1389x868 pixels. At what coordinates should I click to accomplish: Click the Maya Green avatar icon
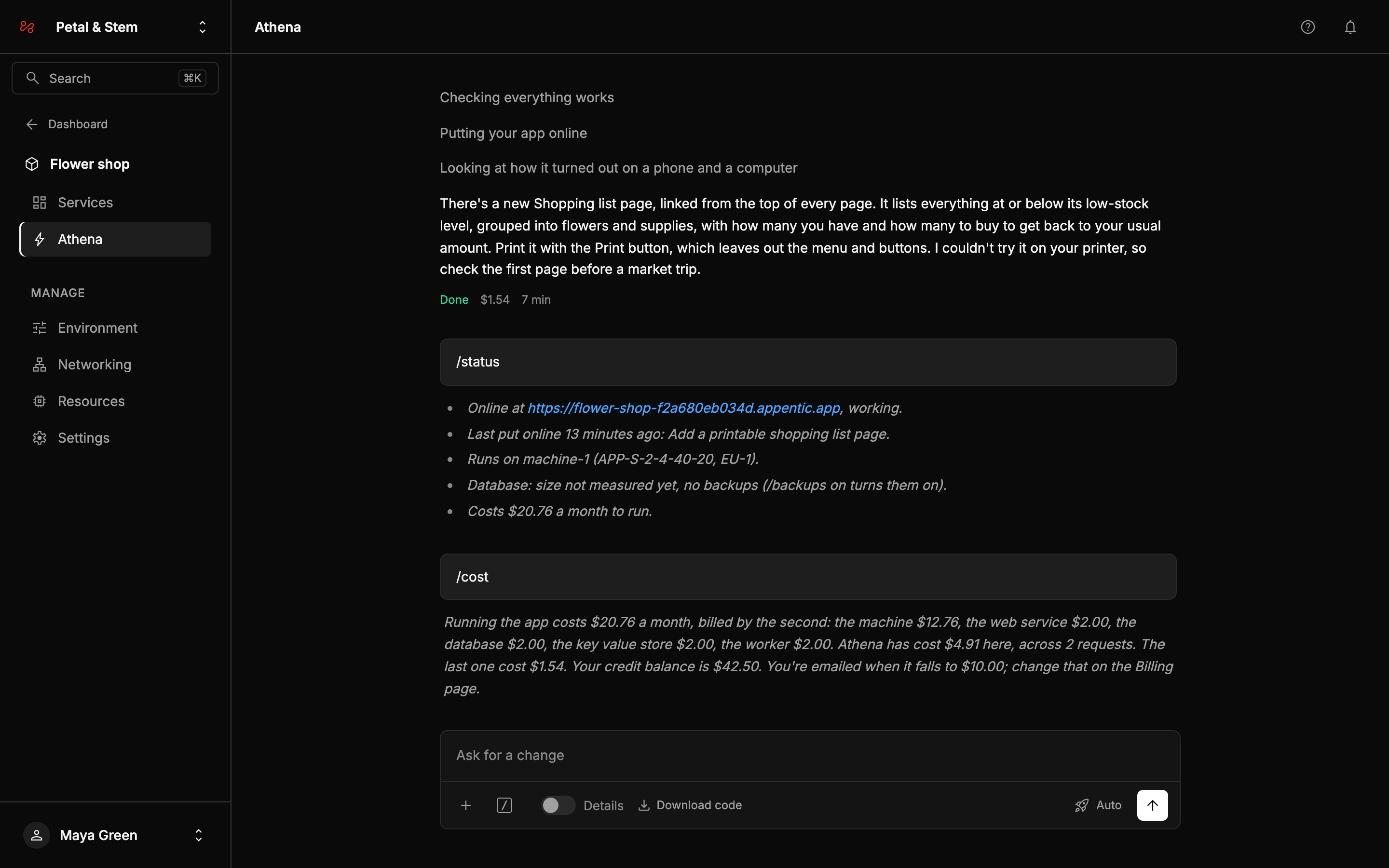[37, 835]
